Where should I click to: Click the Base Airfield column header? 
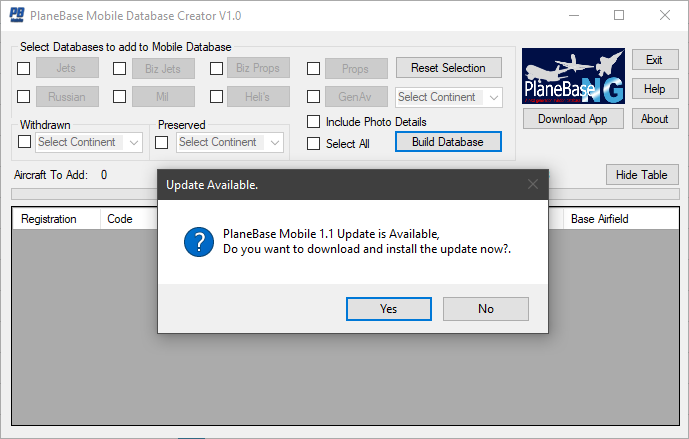pos(600,219)
